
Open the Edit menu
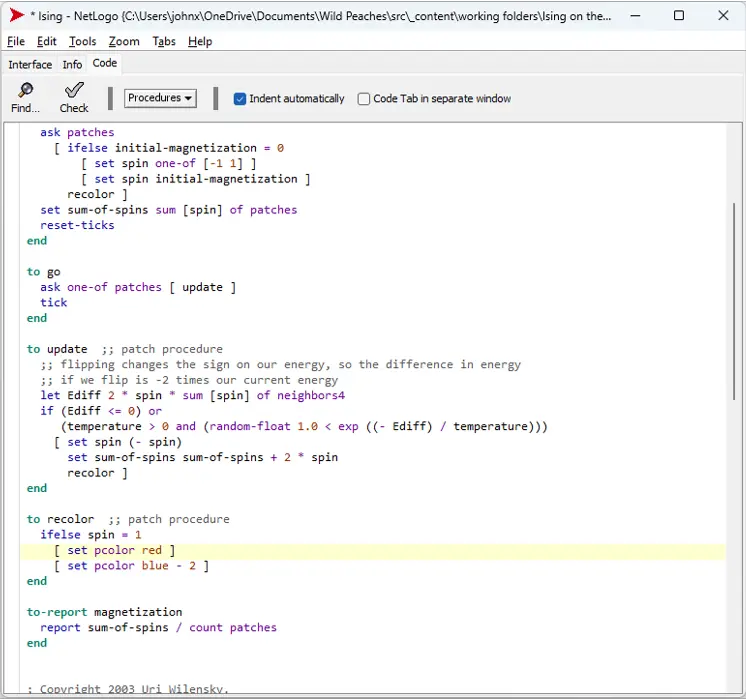(x=47, y=41)
